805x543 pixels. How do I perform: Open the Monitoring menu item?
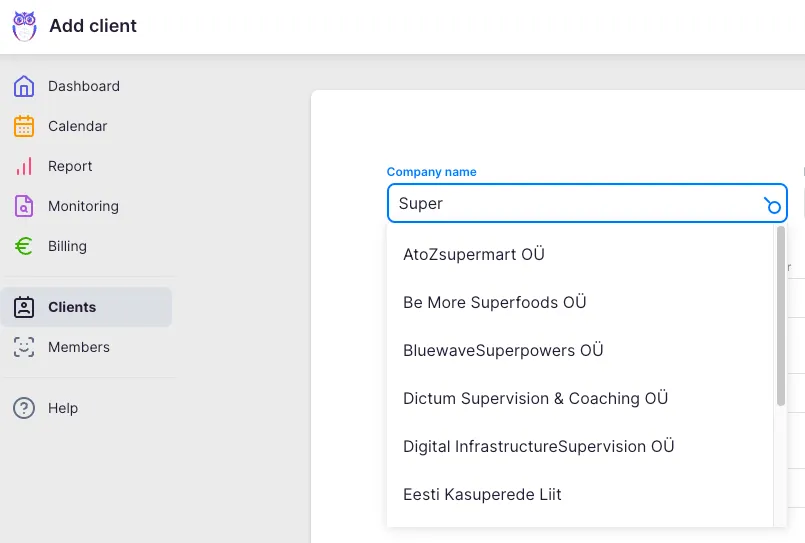click(83, 206)
